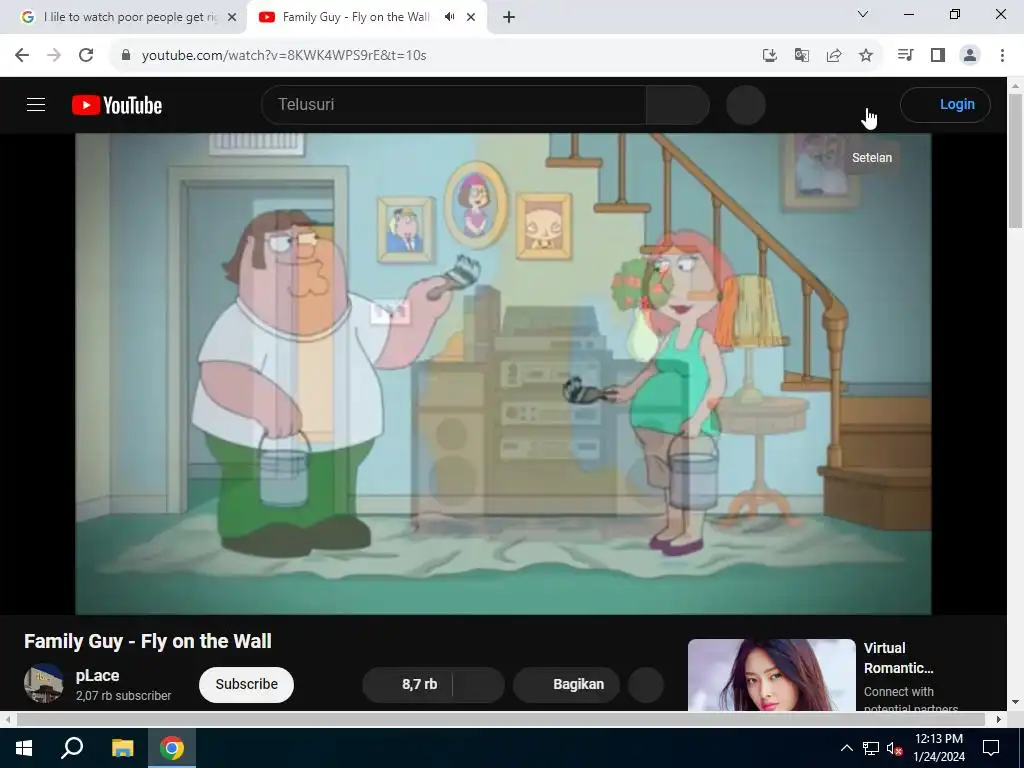The image size is (1024, 768).
Task: Click the Bagikan share button
Action: [x=566, y=684]
